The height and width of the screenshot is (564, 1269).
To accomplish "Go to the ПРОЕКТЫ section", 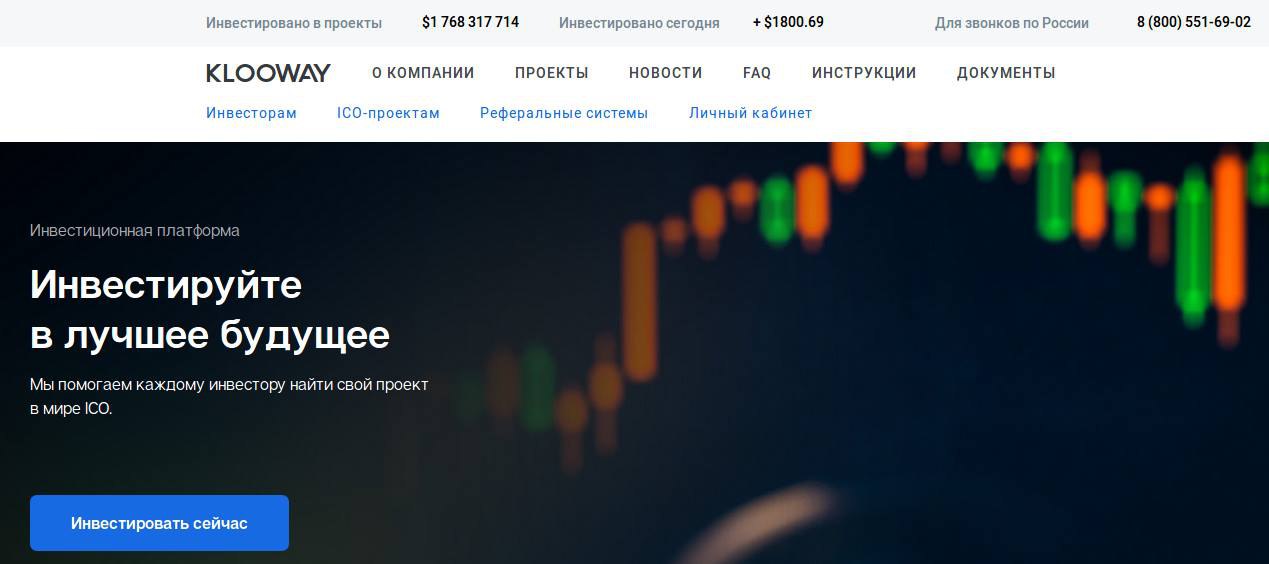I will [552, 73].
